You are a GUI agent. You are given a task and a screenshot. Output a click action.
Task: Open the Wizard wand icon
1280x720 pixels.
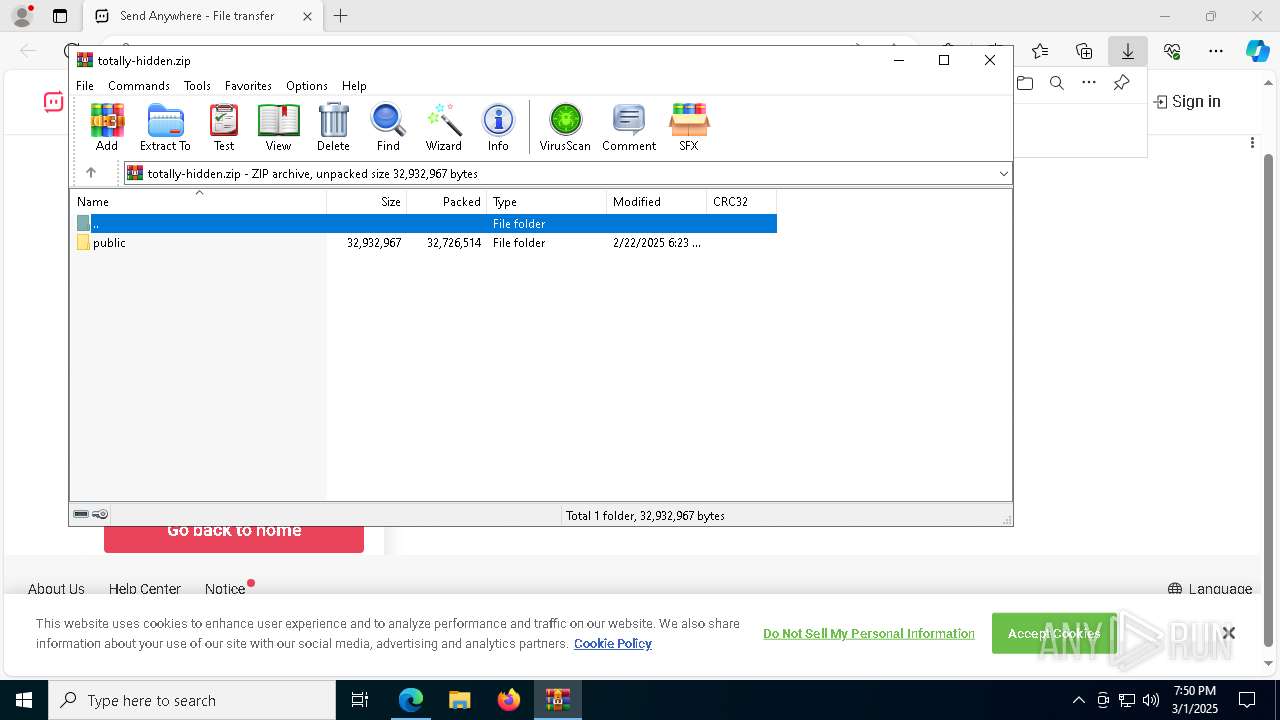pos(443,127)
